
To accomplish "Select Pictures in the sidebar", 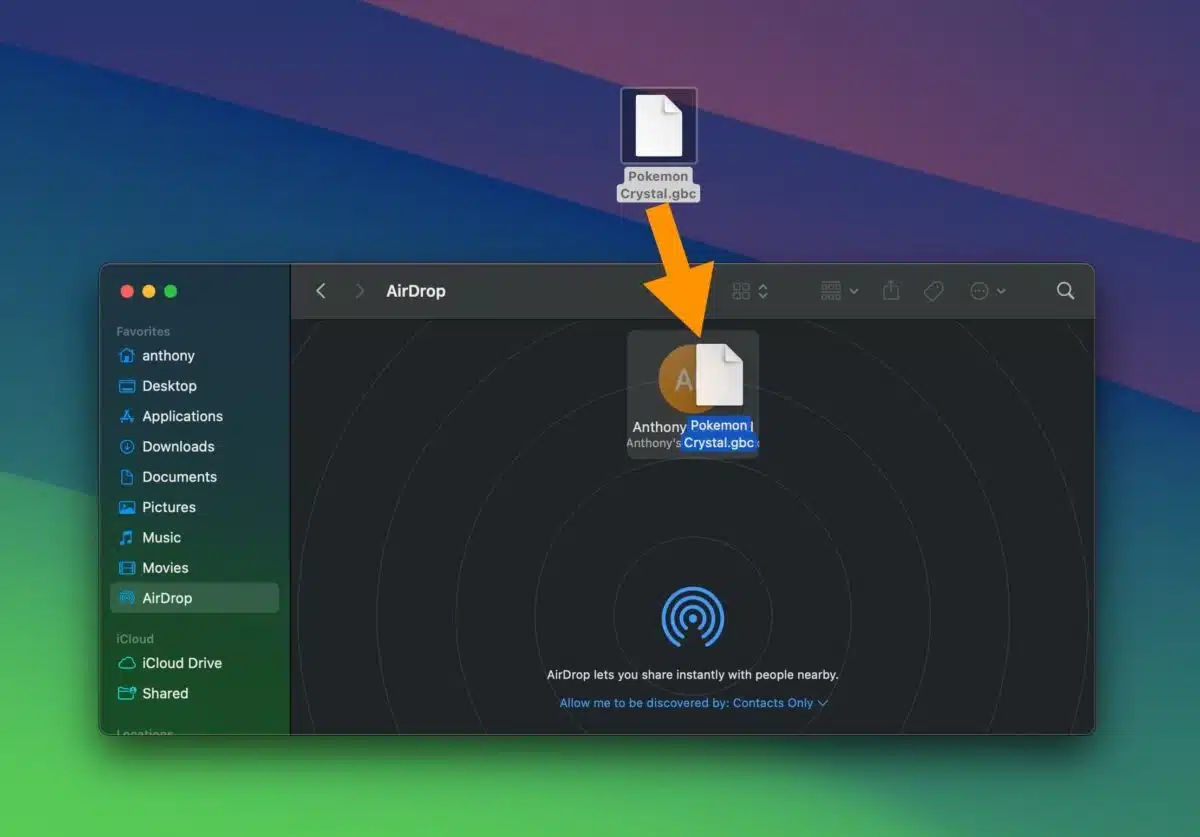I will coord(195,507).
